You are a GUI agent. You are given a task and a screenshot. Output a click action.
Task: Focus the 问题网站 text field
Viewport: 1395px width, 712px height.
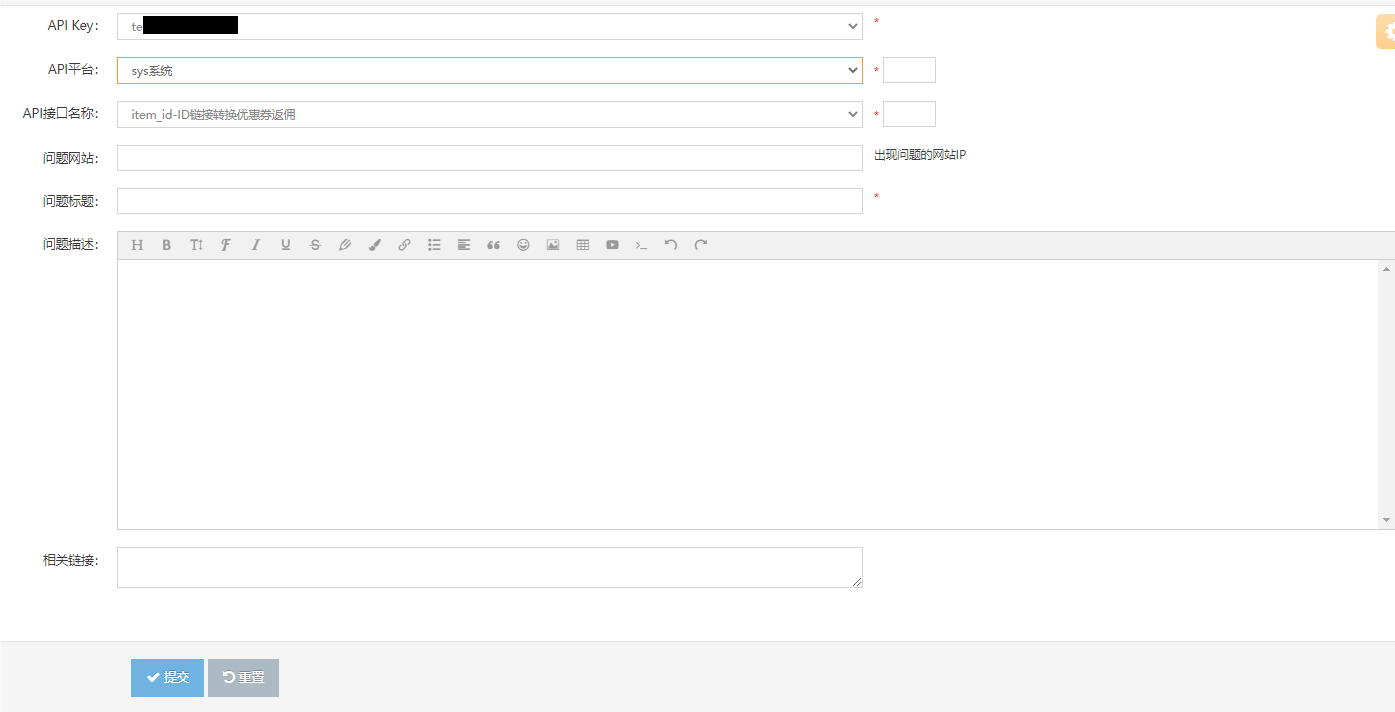[x=489, y=158]
